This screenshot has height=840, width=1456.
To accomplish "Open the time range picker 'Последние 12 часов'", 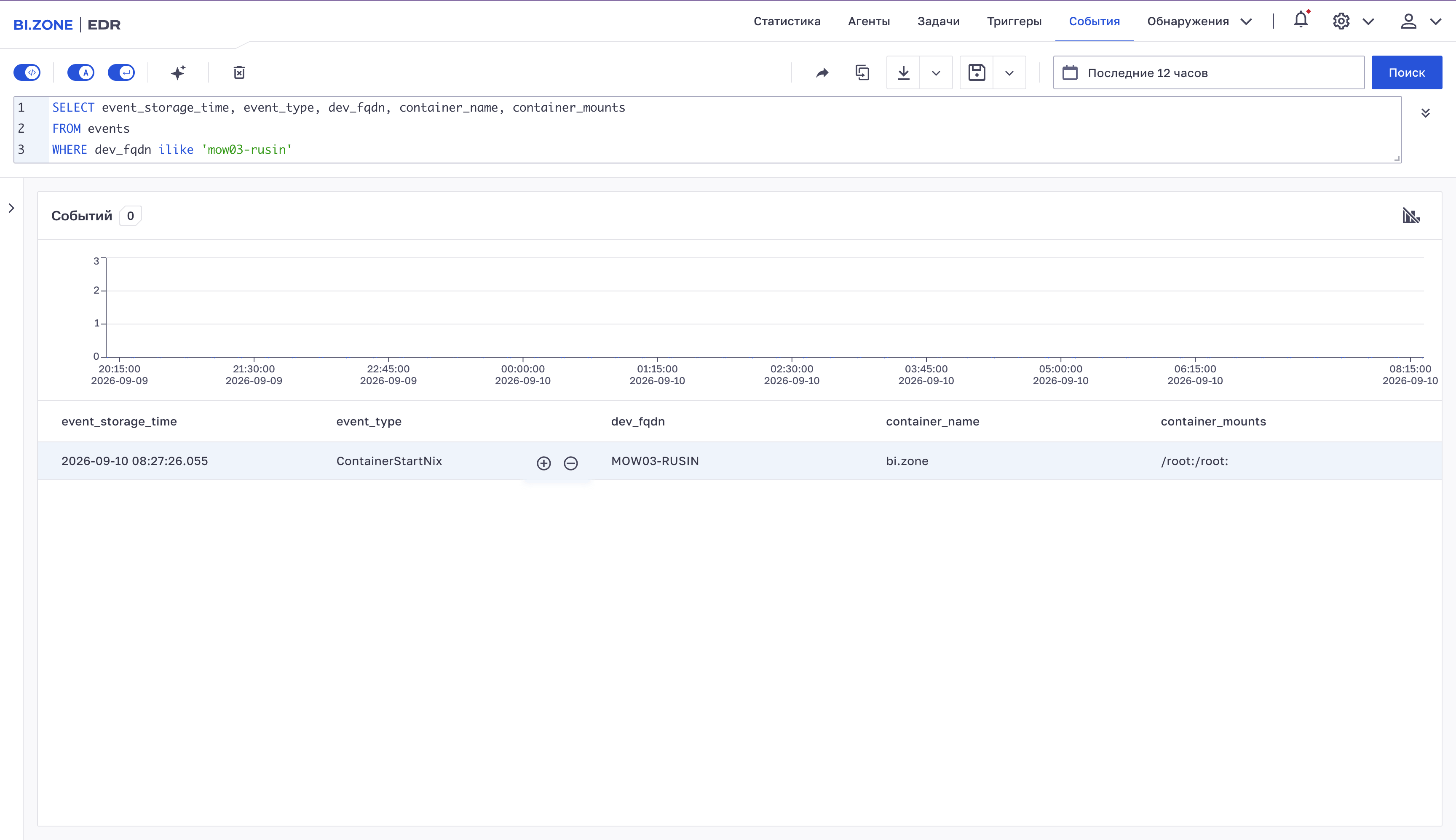I will pos(1209,73).
